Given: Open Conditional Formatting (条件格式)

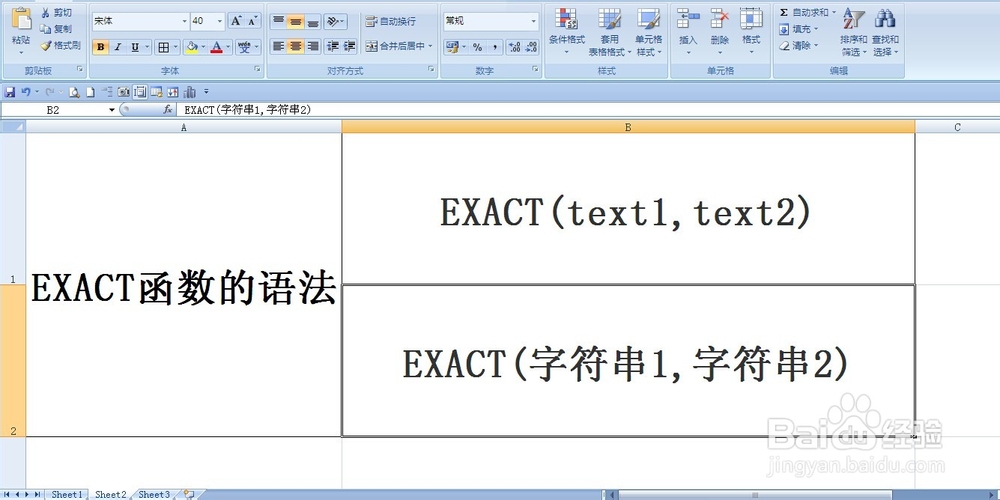Looking at the screenshot, I should tap(566, 32).
